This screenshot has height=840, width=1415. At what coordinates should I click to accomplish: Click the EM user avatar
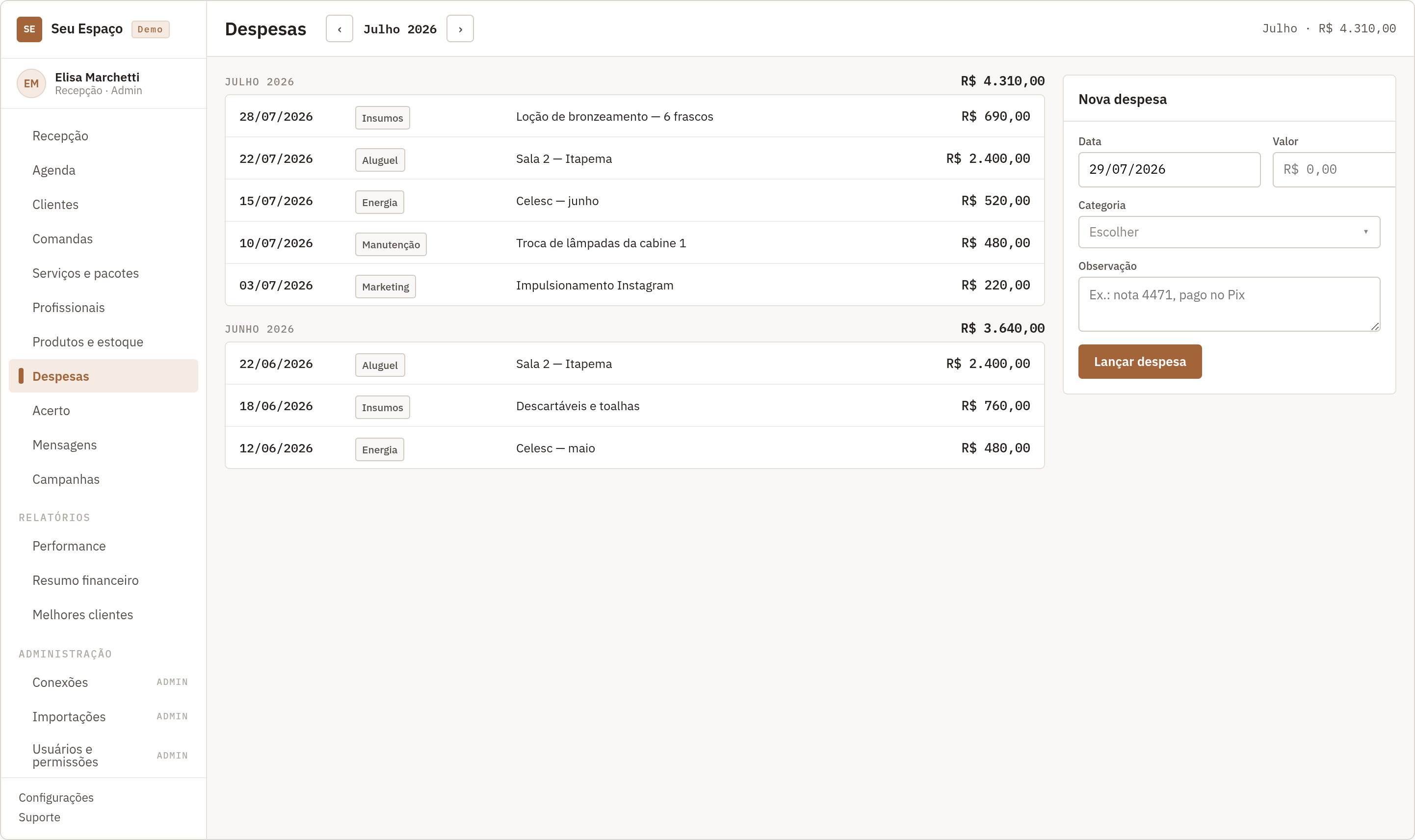(x=31, y=83)
